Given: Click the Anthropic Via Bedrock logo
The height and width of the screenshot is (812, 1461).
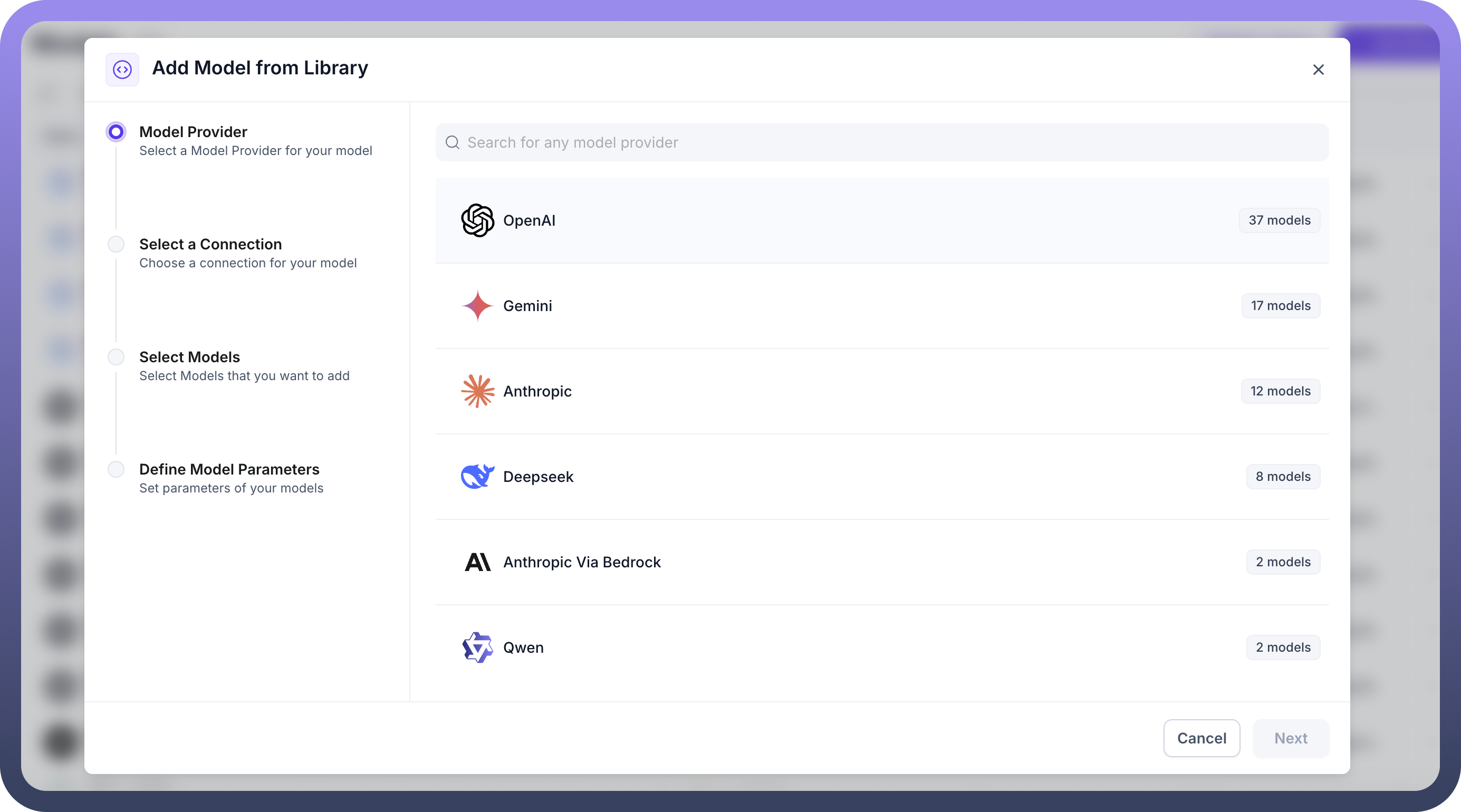Looking at the screenshot, I should tap(477, 562).
